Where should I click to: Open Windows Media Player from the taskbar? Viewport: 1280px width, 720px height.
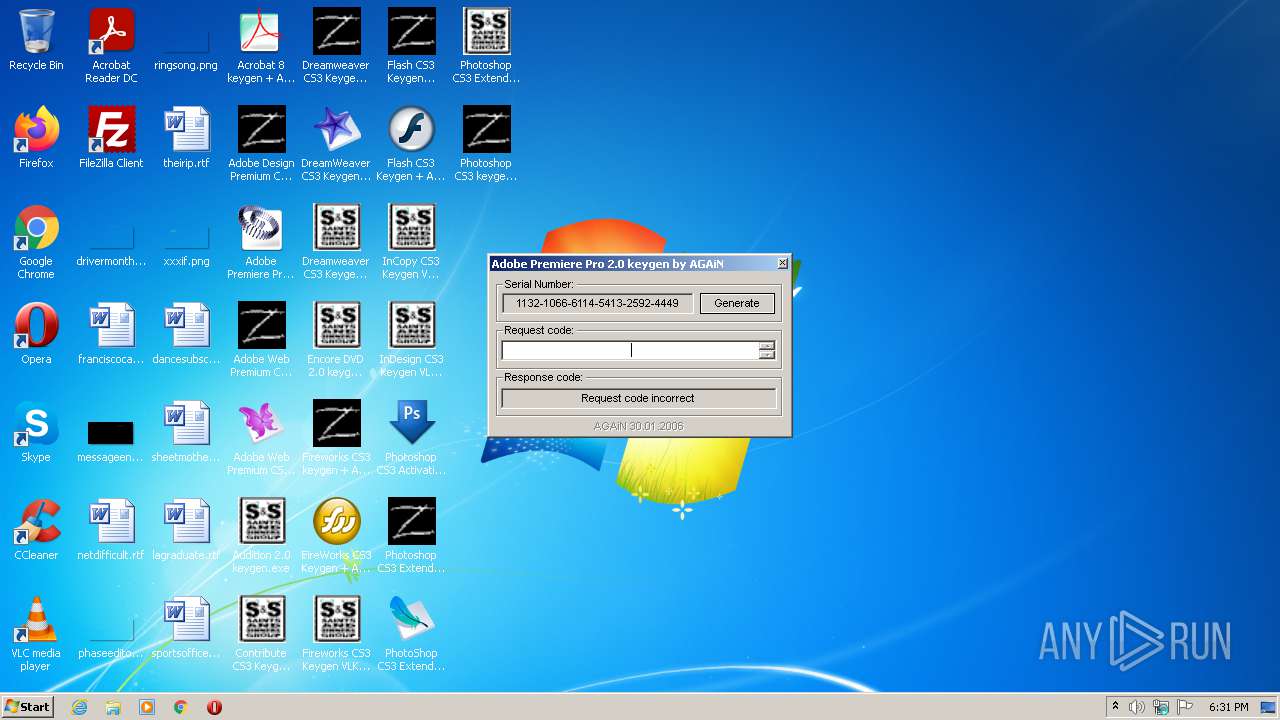147,707
